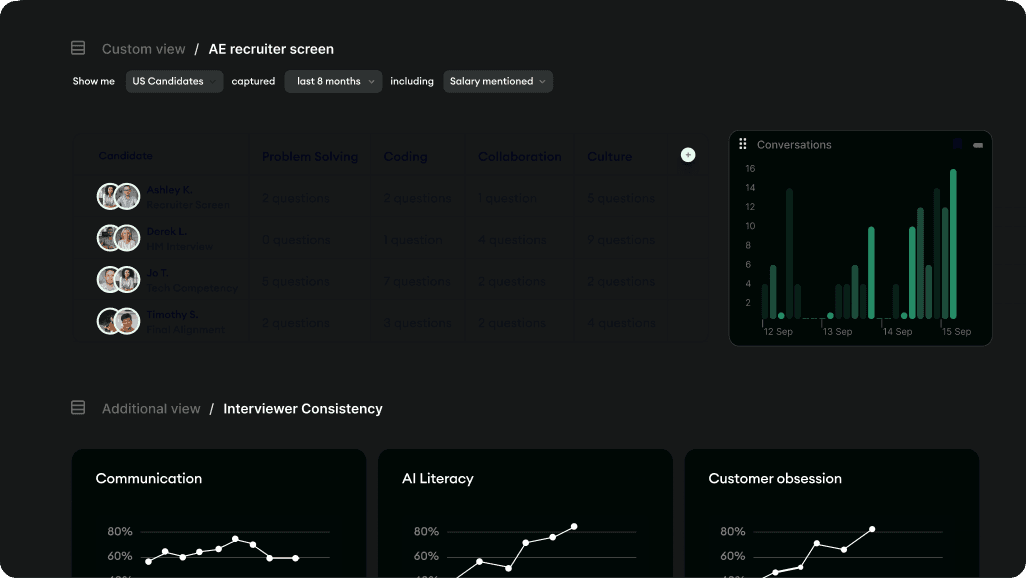Click Ashley K.'s avatar pair
The width and height of the screenshot is (1026, 578).
click(x=118, y=196)
